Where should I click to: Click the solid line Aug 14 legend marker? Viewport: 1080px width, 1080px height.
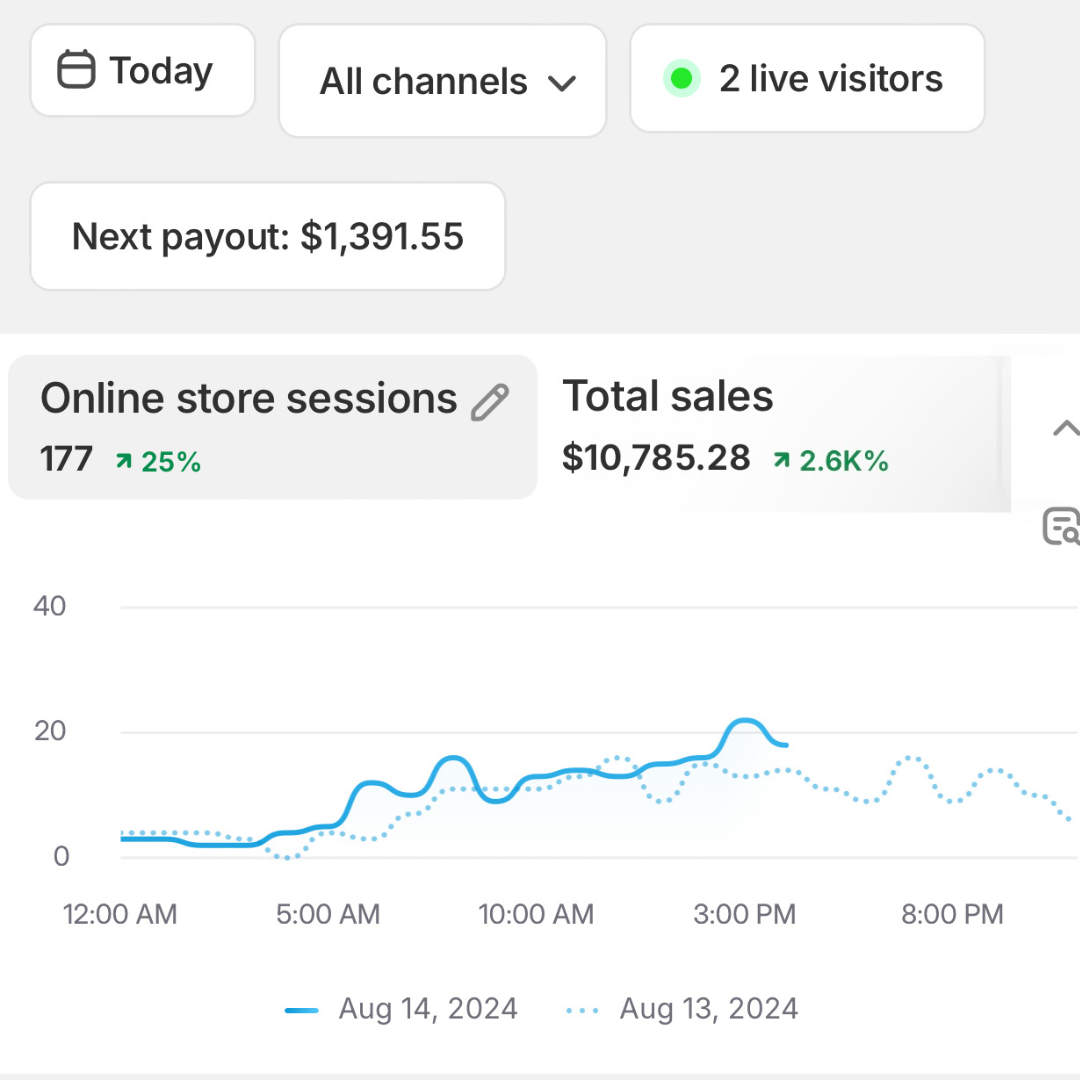click(302, 1010)
